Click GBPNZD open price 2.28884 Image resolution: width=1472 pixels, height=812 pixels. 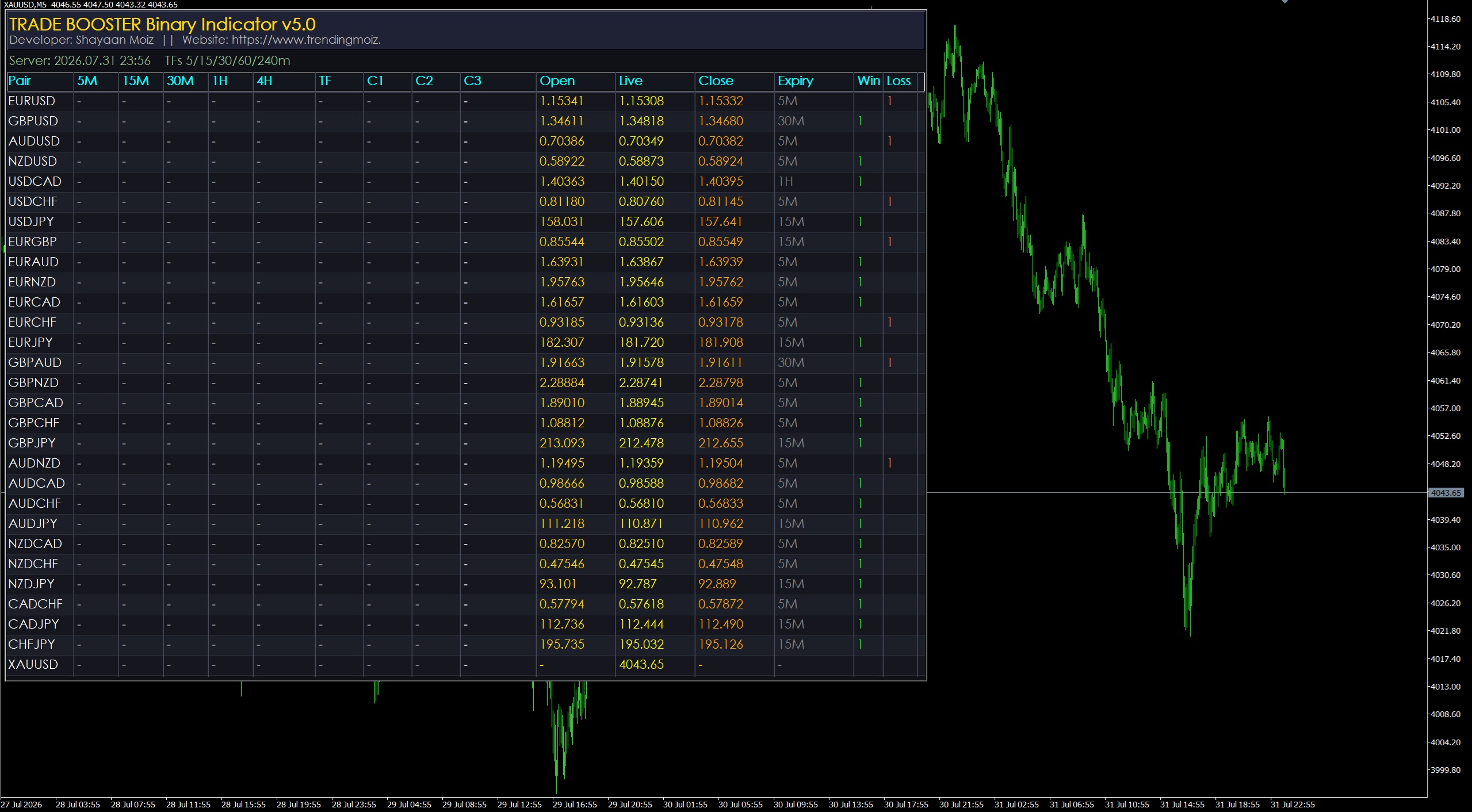click(x=561, y=382)
